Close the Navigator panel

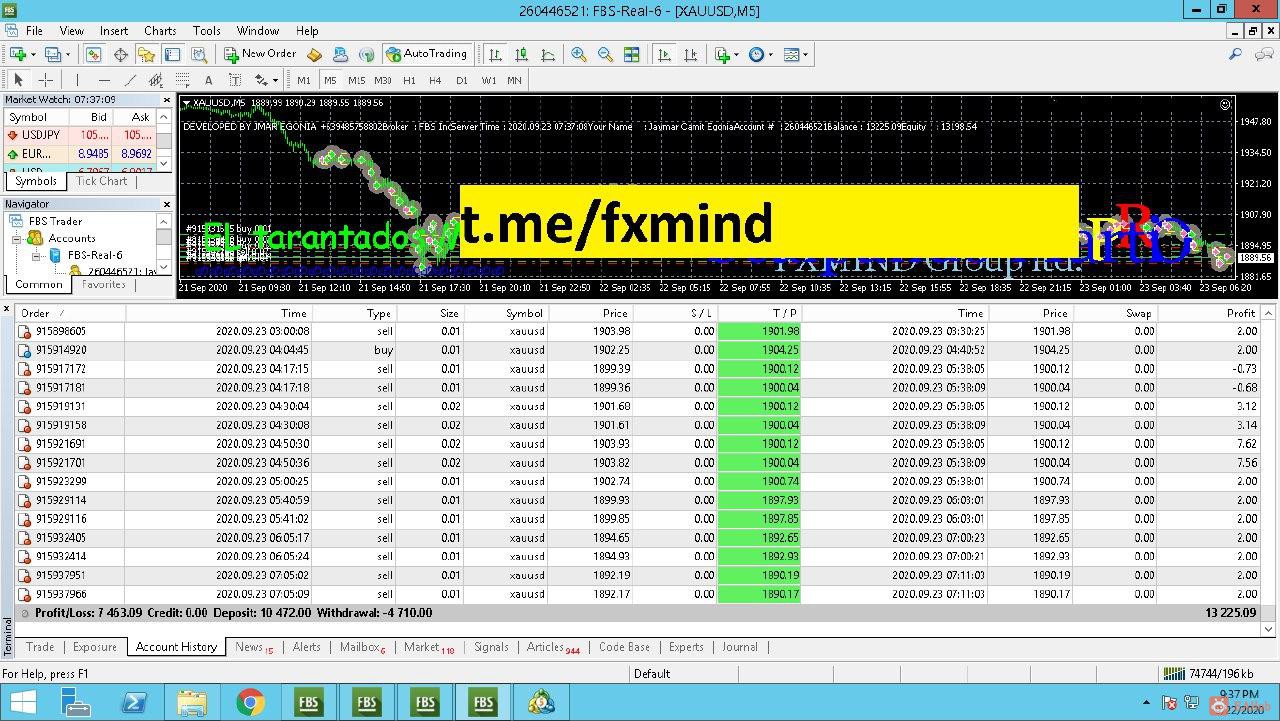click(167, 204)
